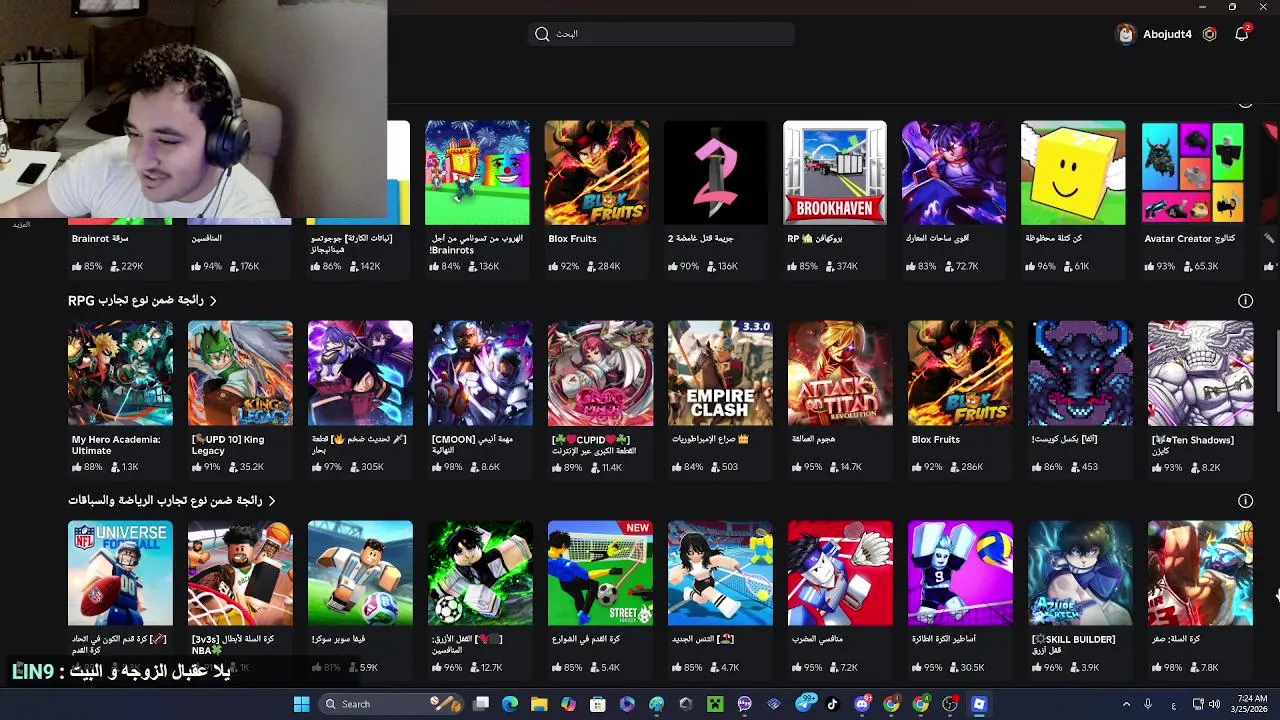The width and height of the screenshot is (1280, 720).
Task: Open File Explorer from the taskbar
Action: coord(539,704)
